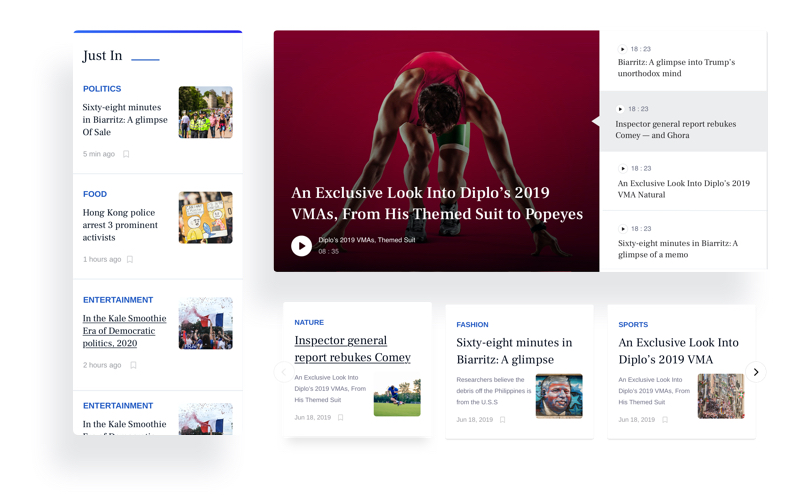Click play icon beside Trump's unorthodox mind

622,49
